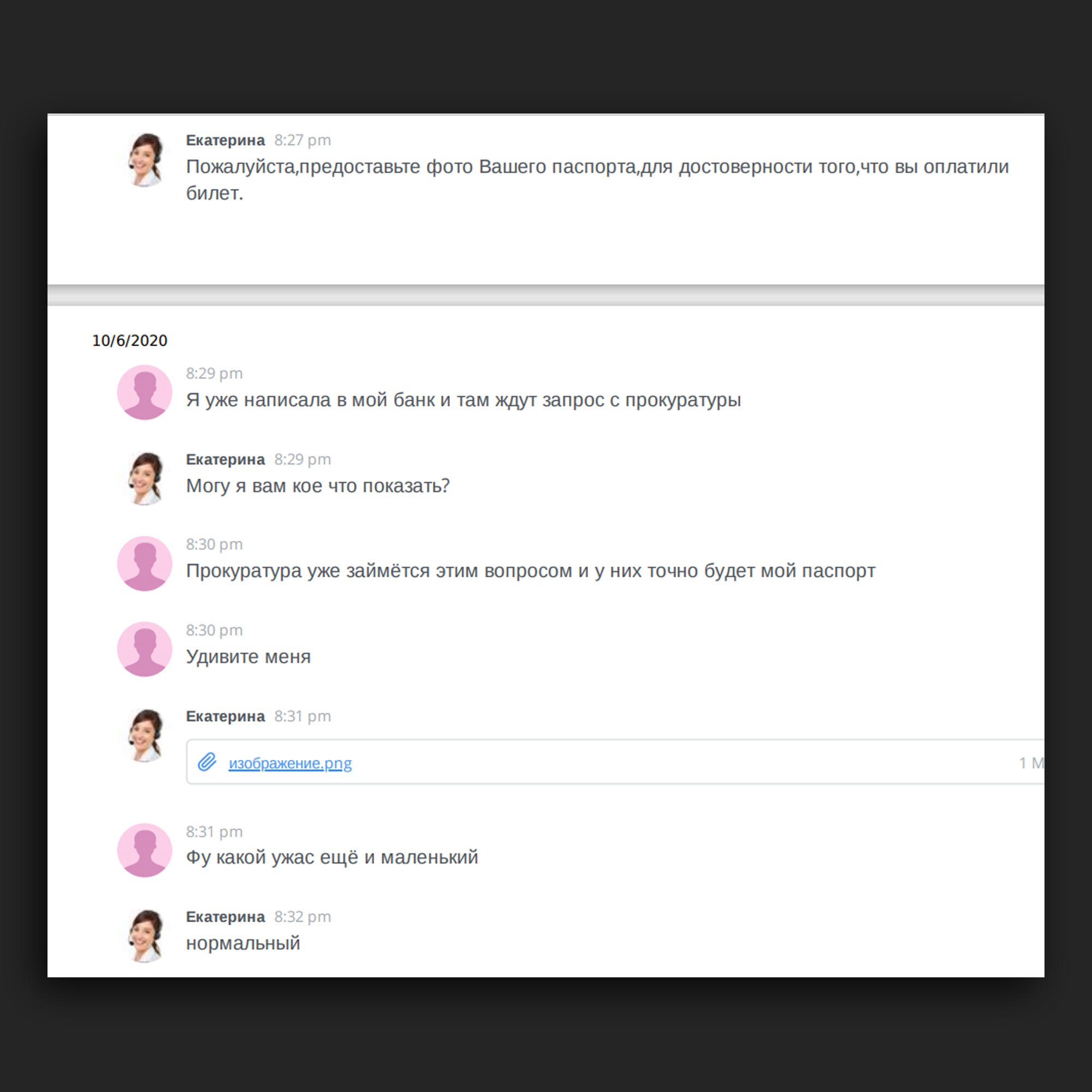Click the paperclip attachment icon
Image resolution: width=1092 pixels, height=1092 pixels.
pos(207,762)
